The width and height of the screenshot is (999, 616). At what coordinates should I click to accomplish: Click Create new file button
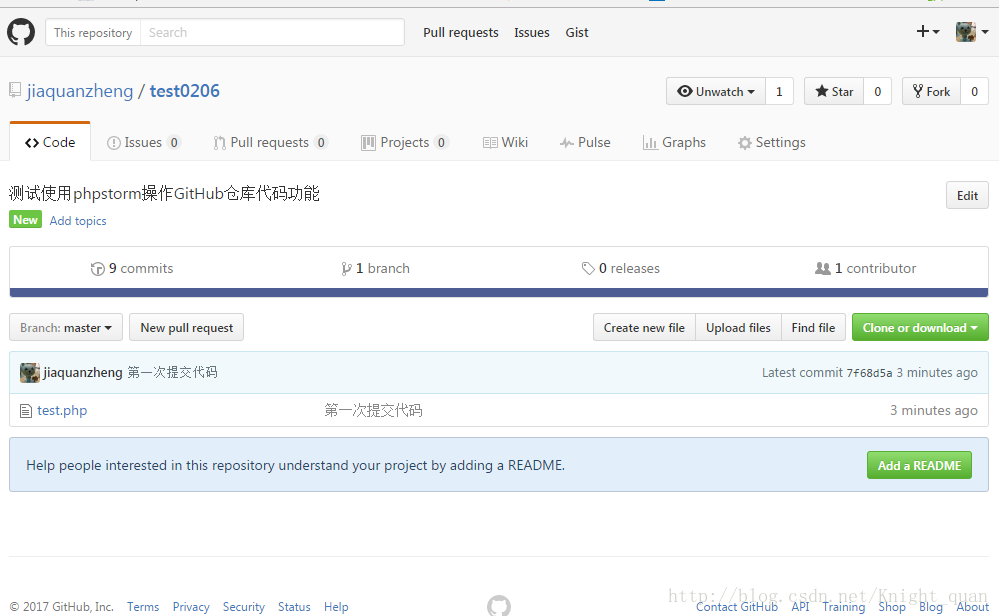click(x=644, y=327)
